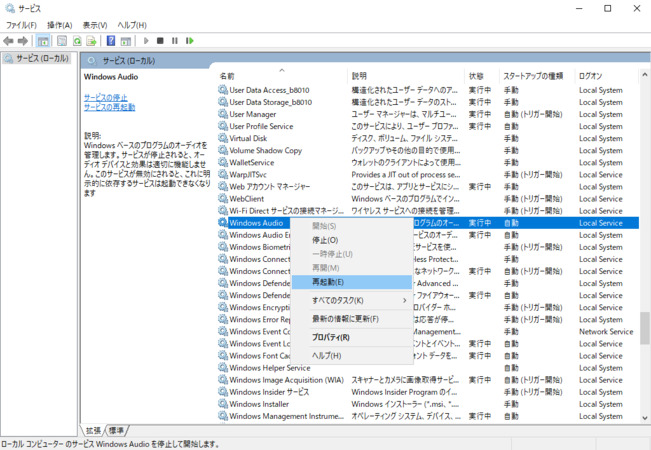Select the Wi-Fi Direct サービス row
This screenshot has width=651, height=450.
coord(428,210)
